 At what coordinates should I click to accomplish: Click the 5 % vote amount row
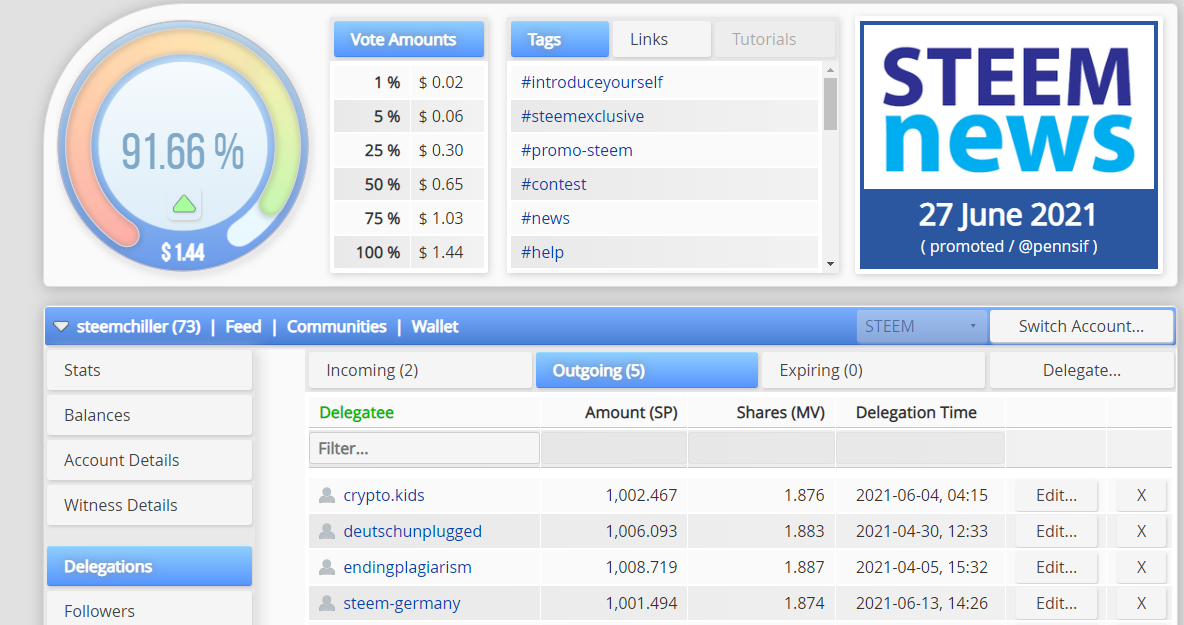click(x=409, y=116)
